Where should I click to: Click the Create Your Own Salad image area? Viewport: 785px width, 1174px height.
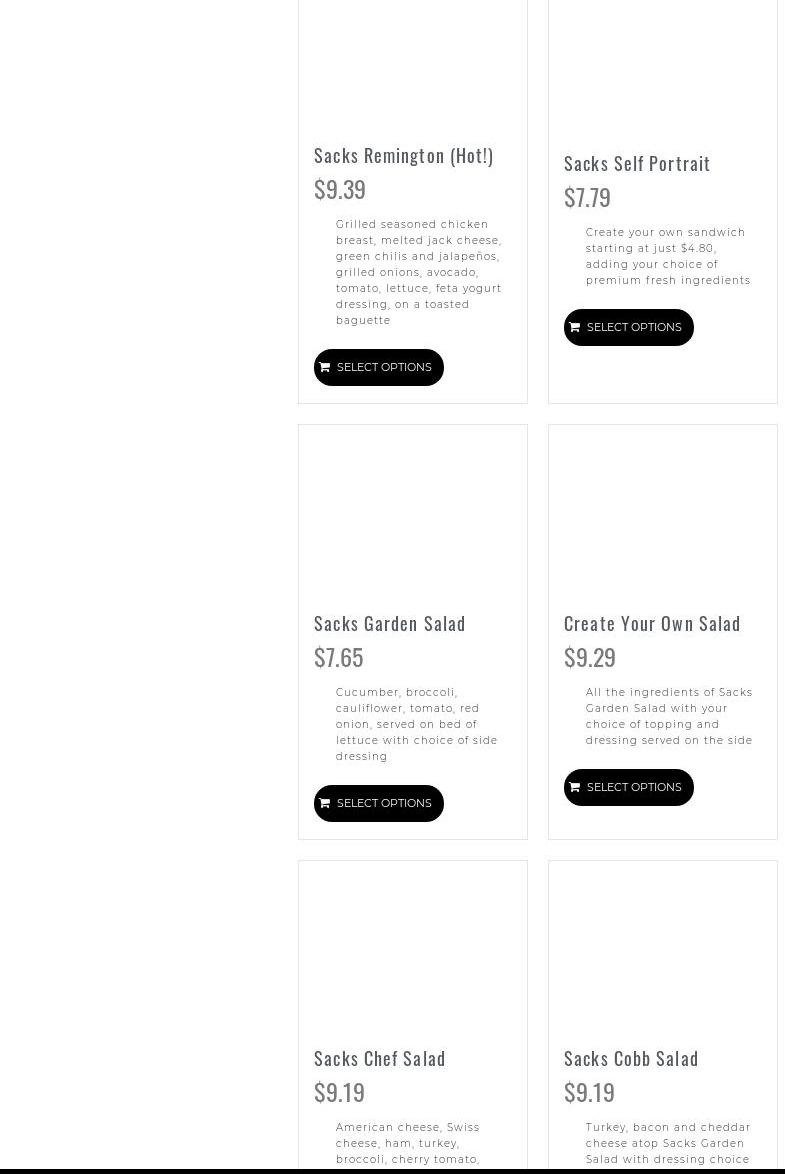[662, 512]
